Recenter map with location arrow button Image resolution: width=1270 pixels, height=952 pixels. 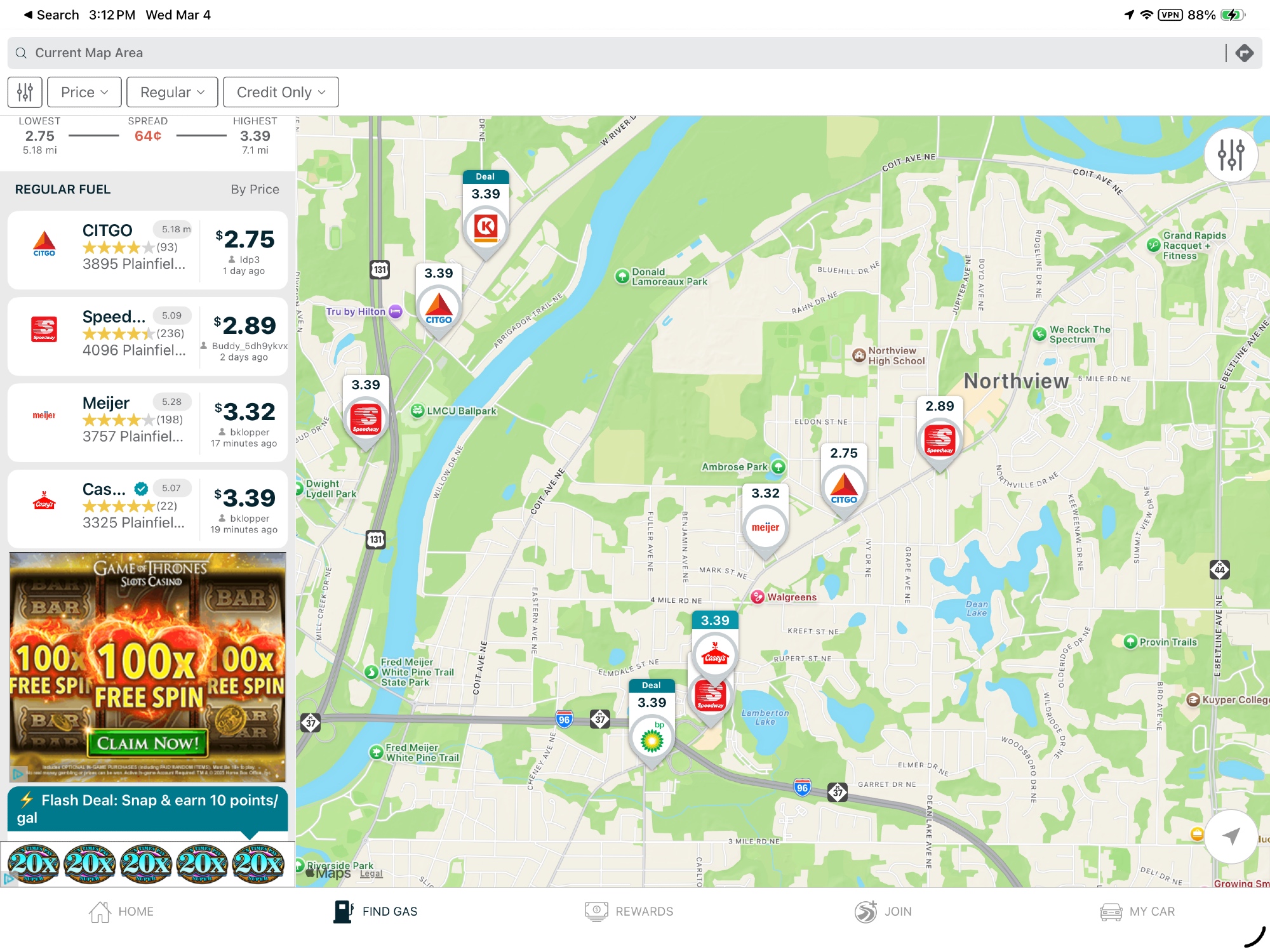tap(1231, 836)
